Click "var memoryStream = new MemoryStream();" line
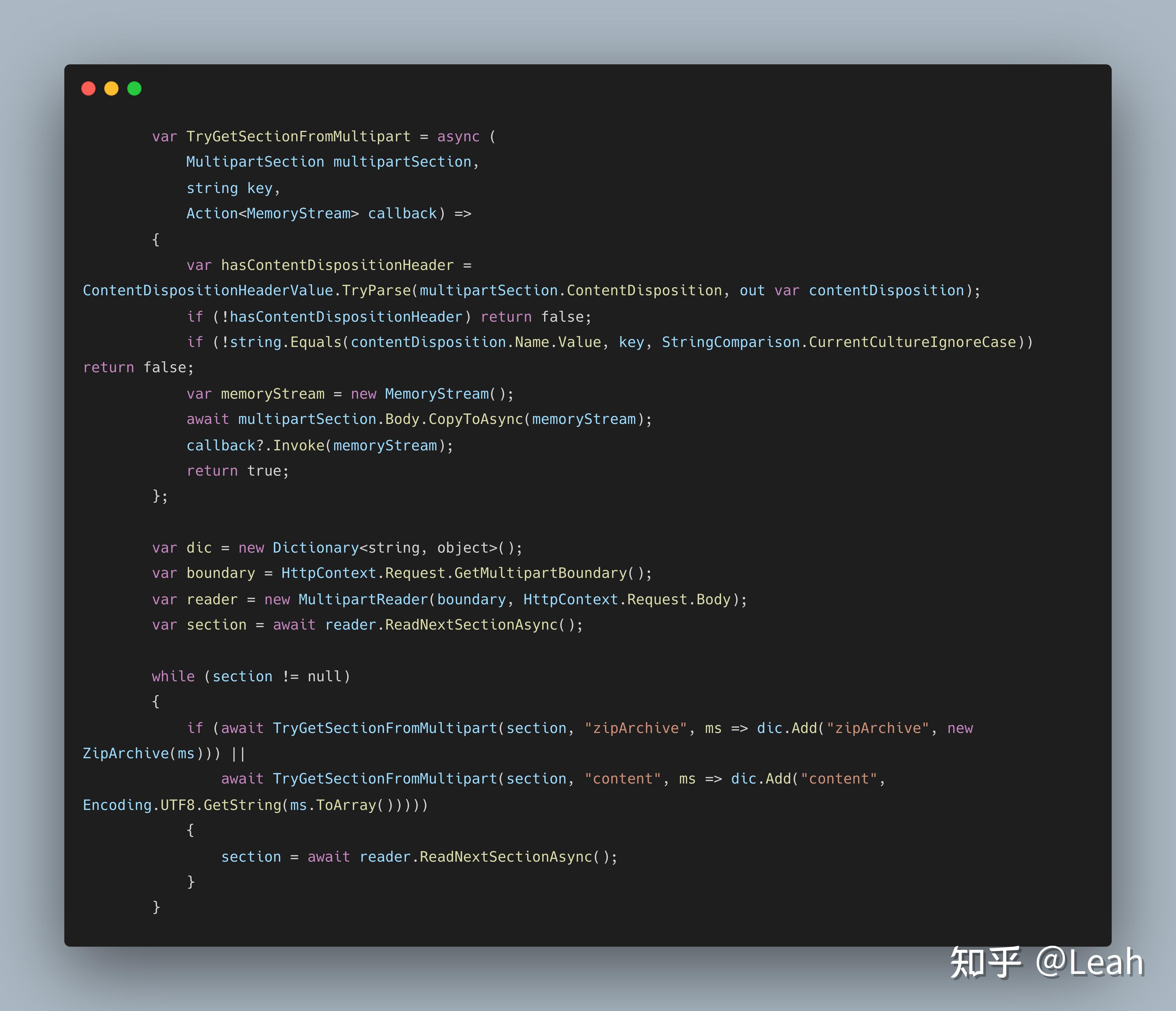The height and width of the screenshot is (1011, 1176). point(350,394)
